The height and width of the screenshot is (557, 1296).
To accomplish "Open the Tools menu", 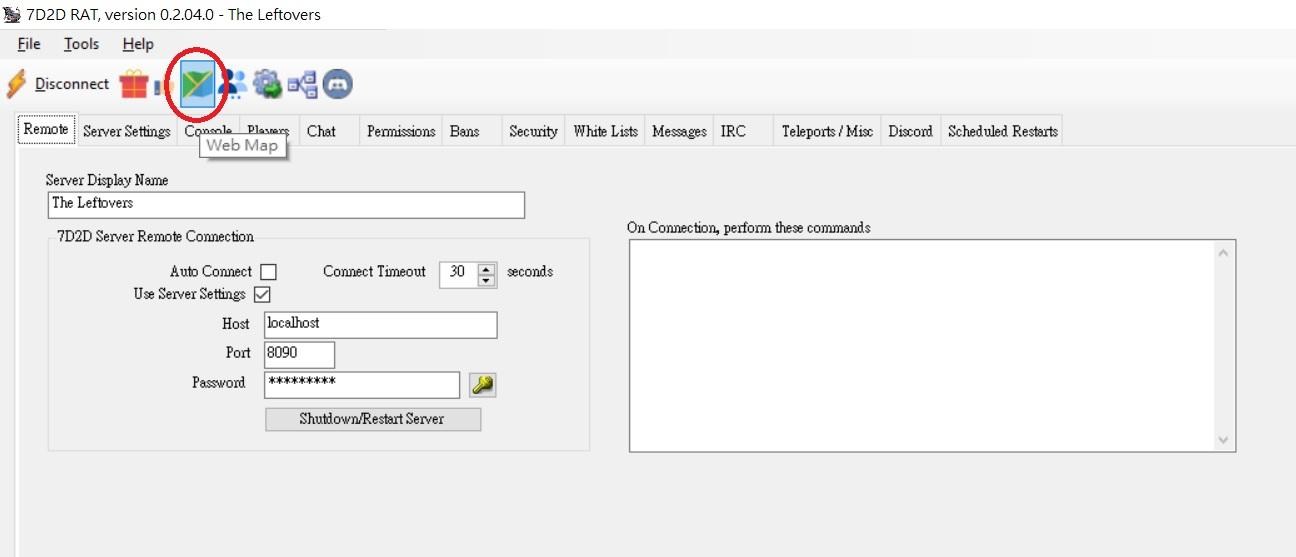I will tap(81, 44).
